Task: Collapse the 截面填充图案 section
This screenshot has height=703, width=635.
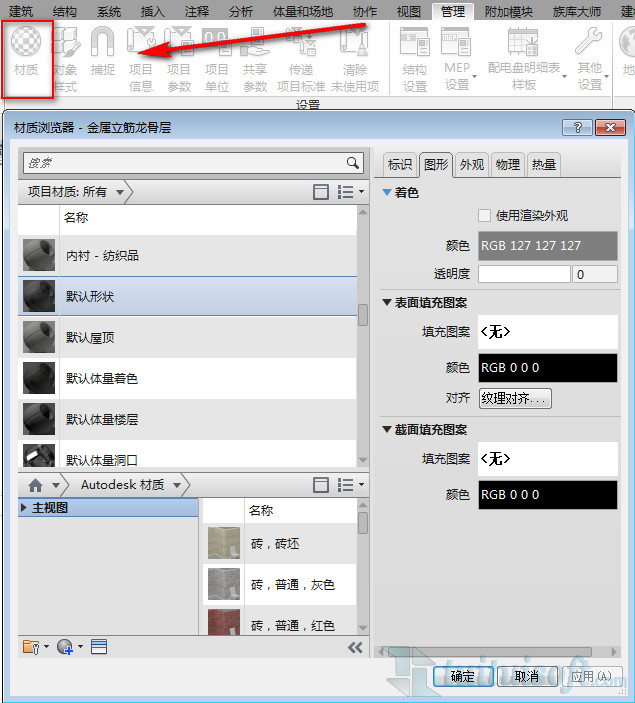Action: 387,430
